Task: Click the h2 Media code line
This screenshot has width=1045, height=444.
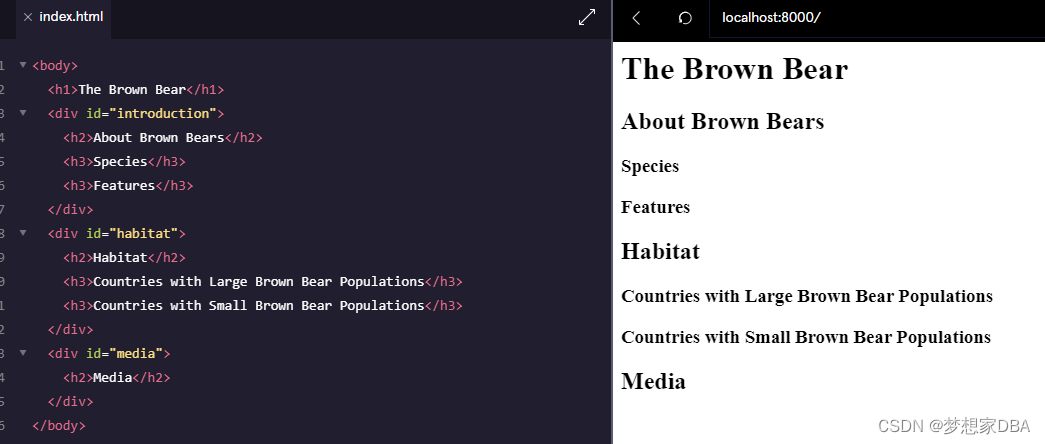Action: [117, 377]
